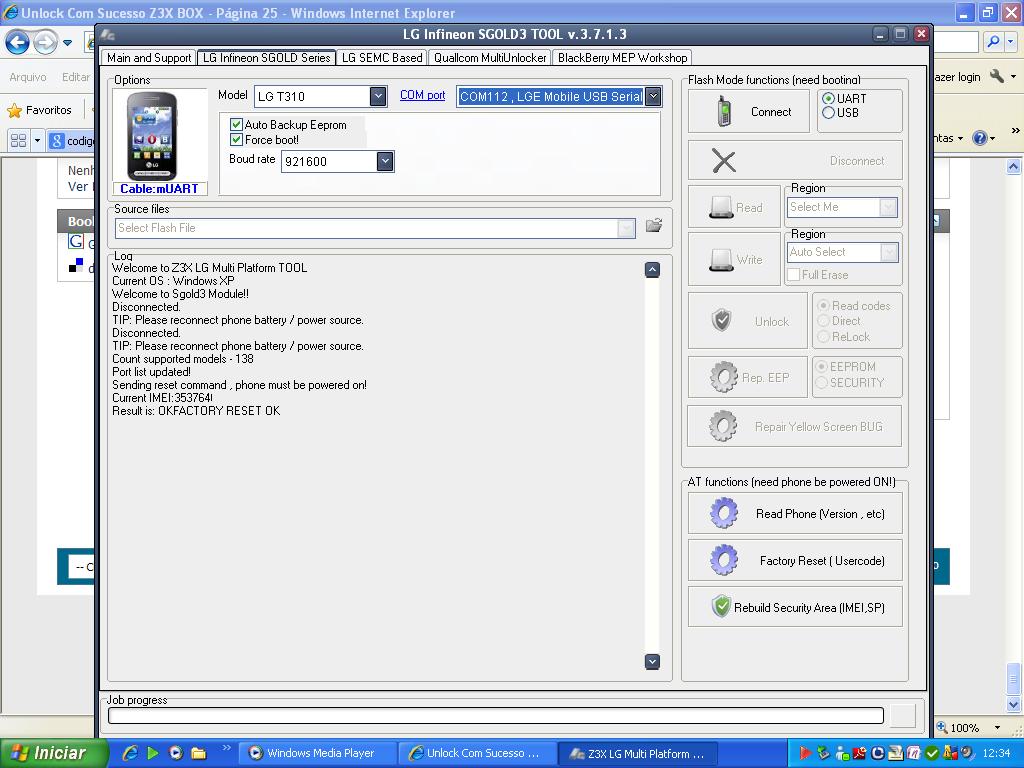Open the COM112 port dropdown arrow
The height and width of the screenshot is (768, 1024).
click(653, 96)
